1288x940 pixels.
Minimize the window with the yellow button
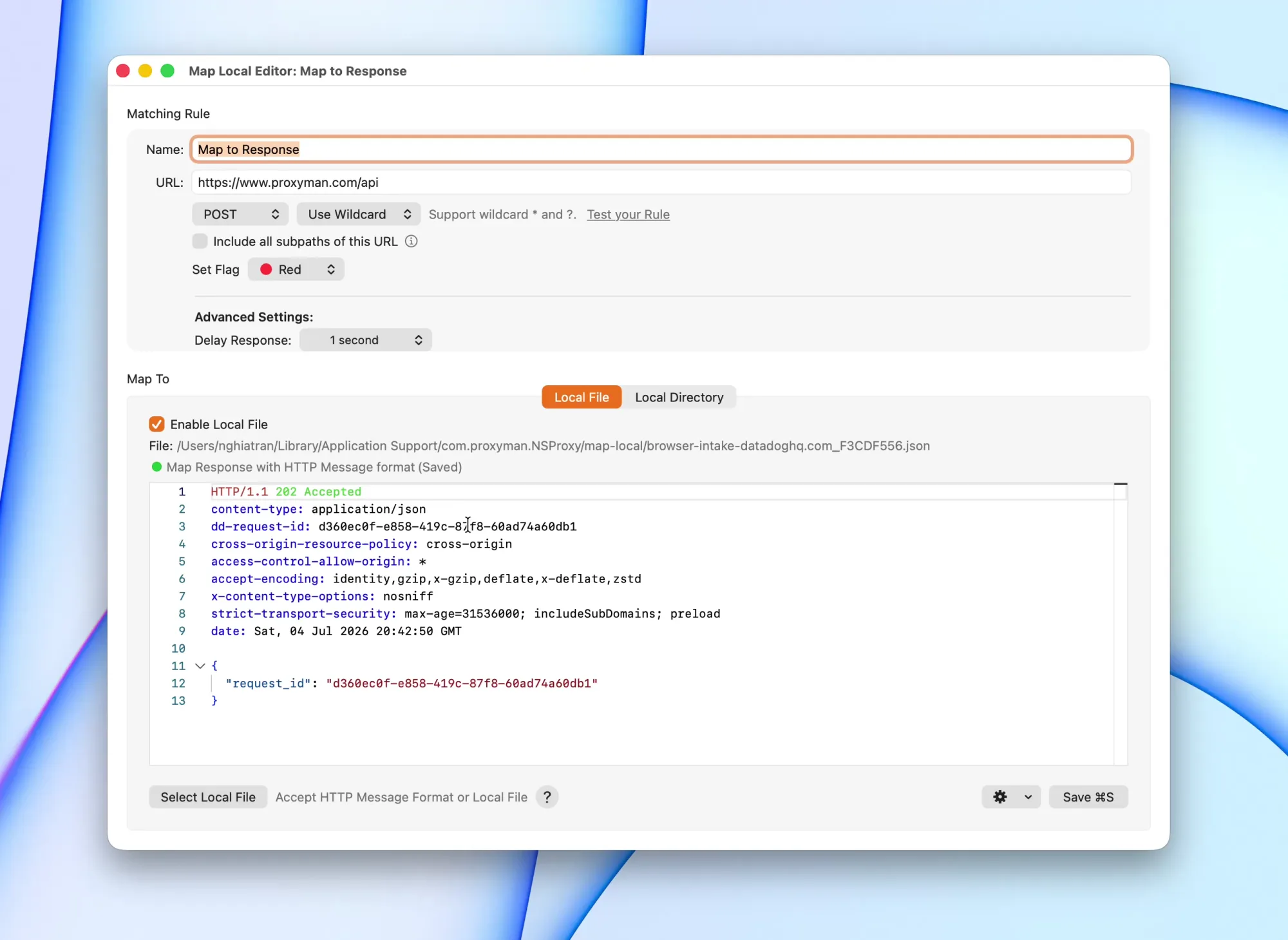pyautogui.click(x=145, y=70)
